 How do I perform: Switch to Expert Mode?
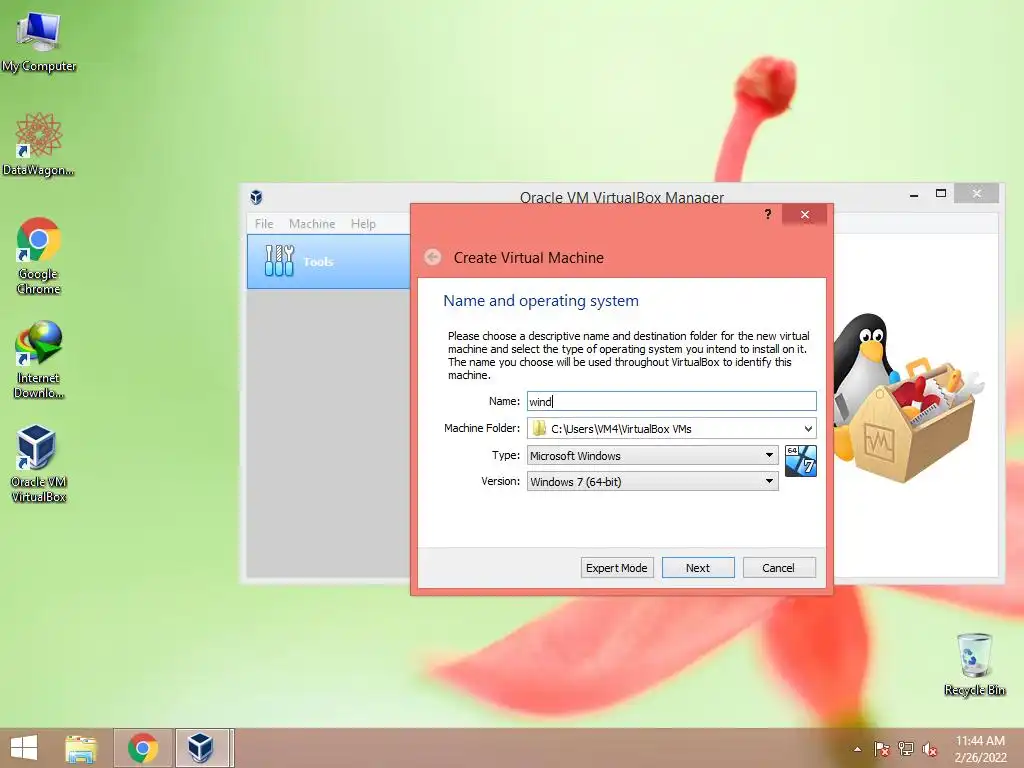click(616, 568)
